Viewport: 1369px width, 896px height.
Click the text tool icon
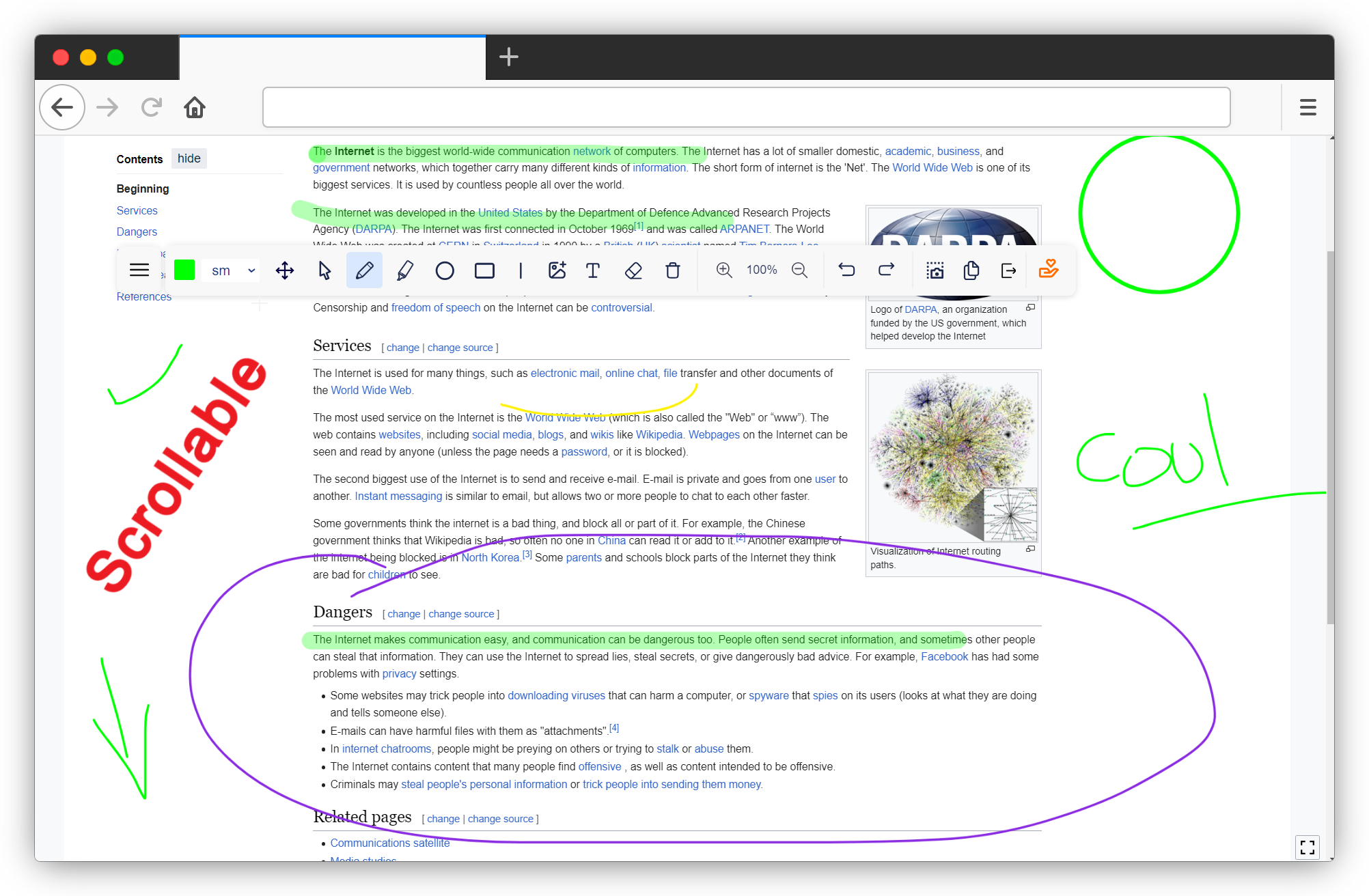593,270
